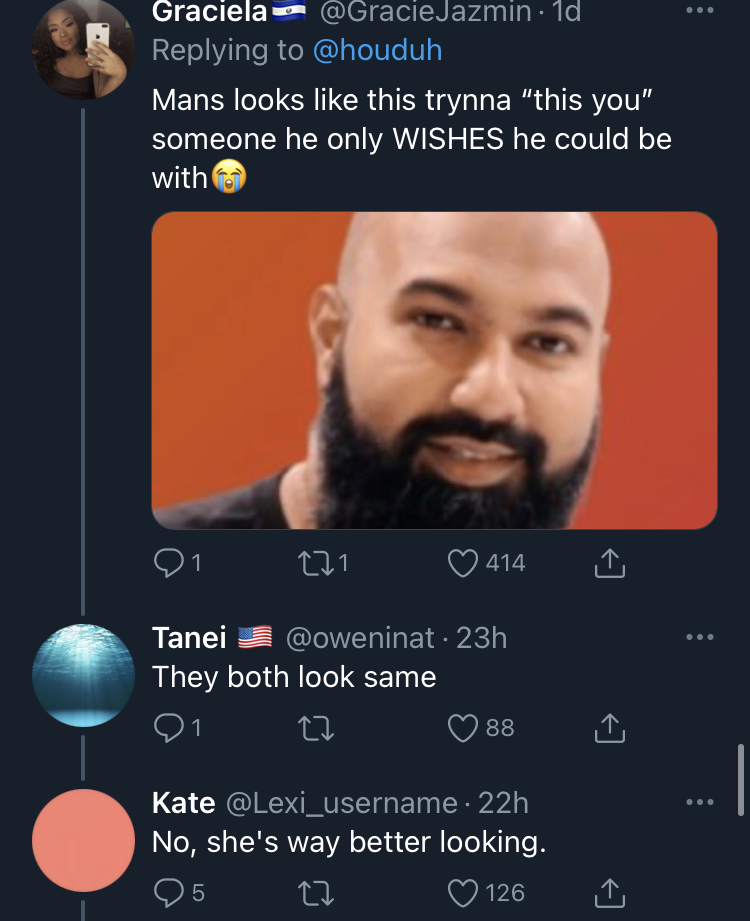Open the @houduh mention link
750x921 pixels.
[x=377, y=50]
